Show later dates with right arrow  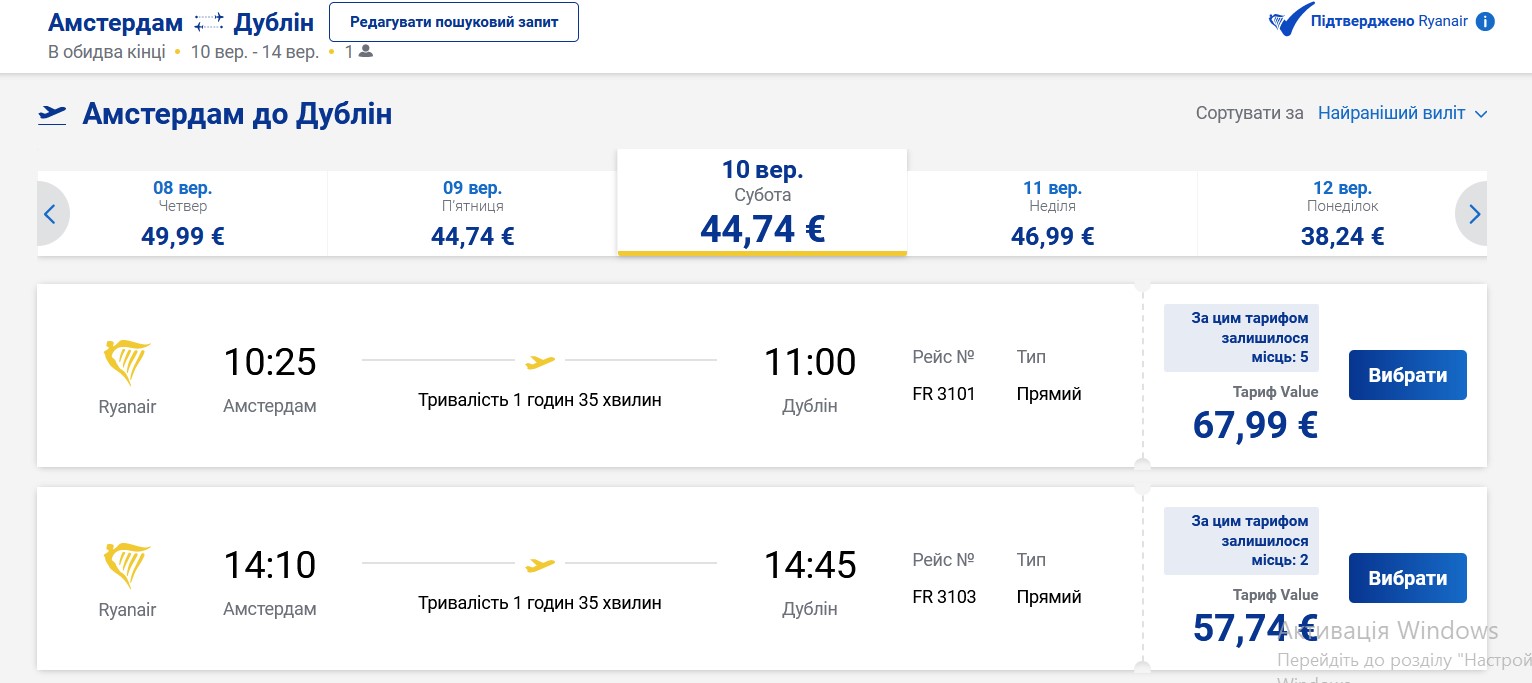(x=1473, y=213)
